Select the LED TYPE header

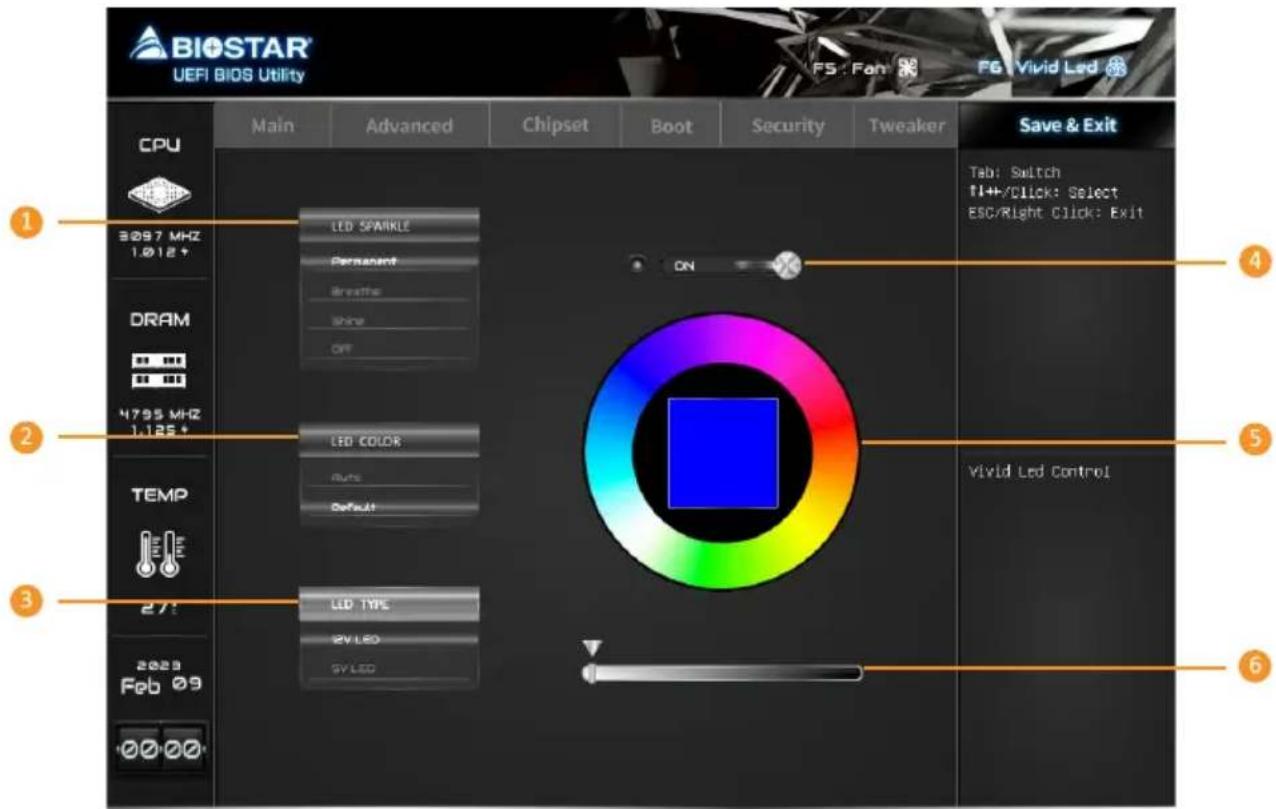click(390, 604)
